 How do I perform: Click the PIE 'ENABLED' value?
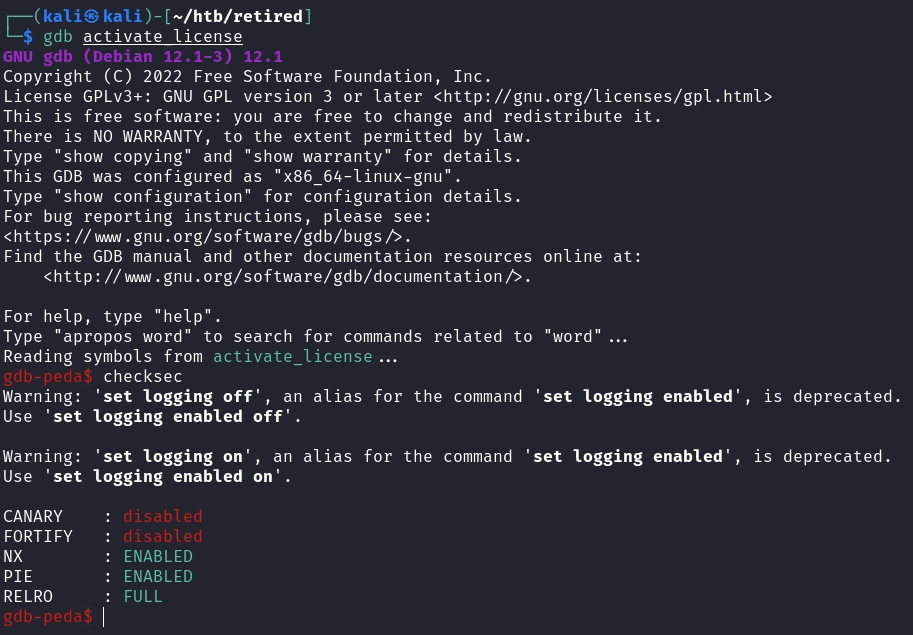pos(157,577)
